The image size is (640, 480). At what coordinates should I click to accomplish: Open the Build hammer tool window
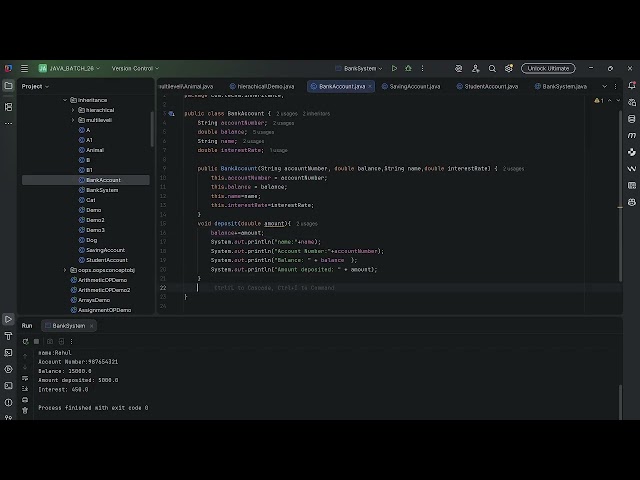pyautogui.click(x=8, y=336)
